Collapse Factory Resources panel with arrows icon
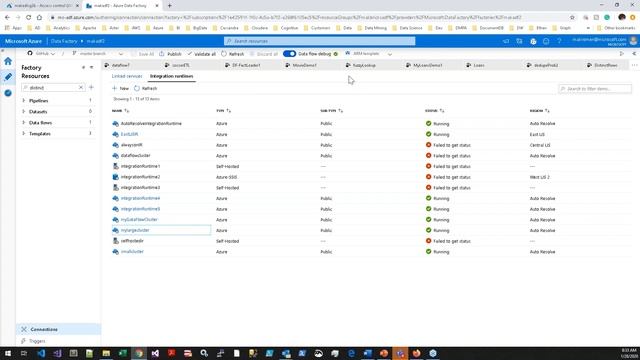The image size is (640, 360). (x=91, y=67)
